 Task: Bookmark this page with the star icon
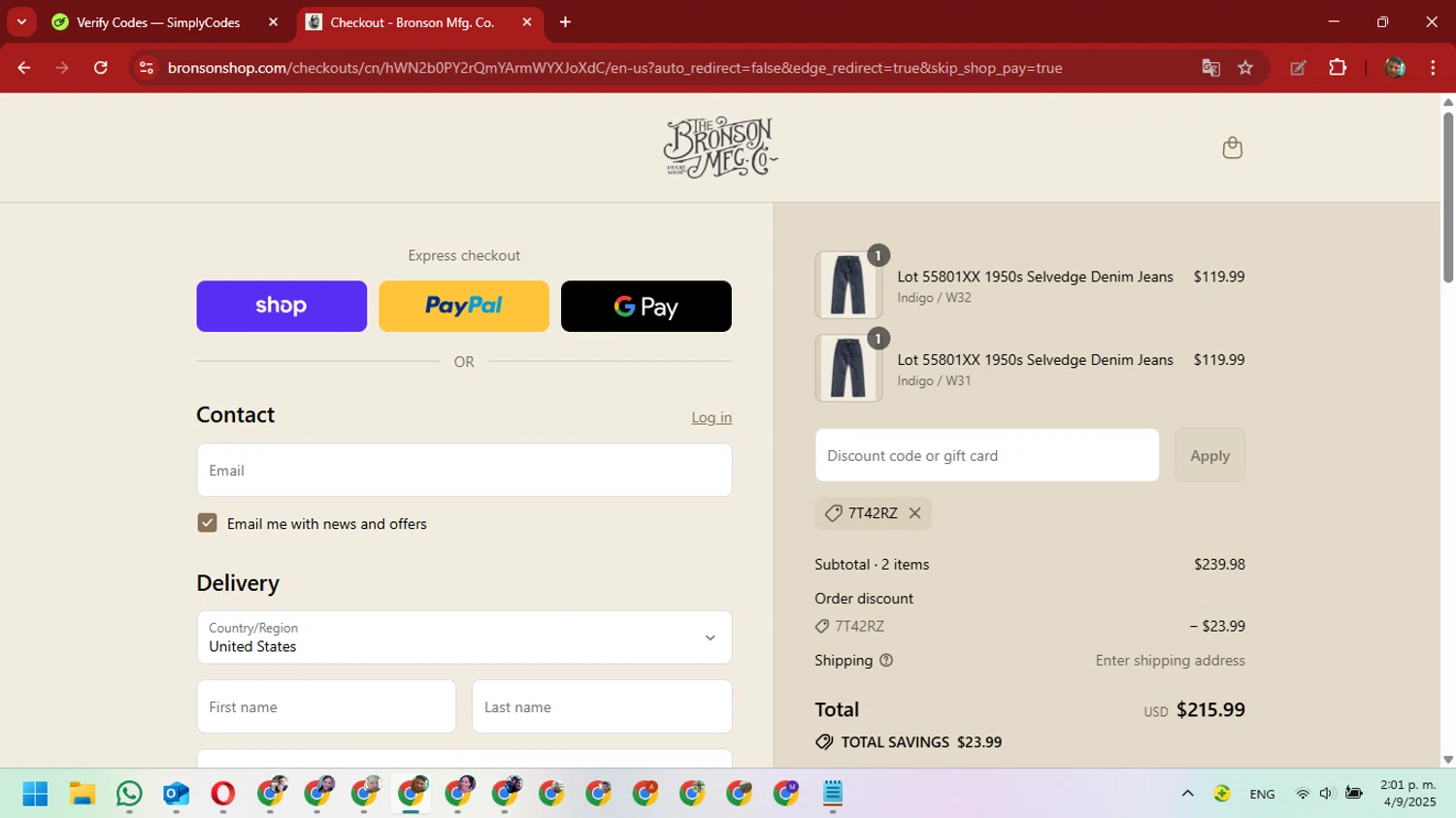[1245, 68]
